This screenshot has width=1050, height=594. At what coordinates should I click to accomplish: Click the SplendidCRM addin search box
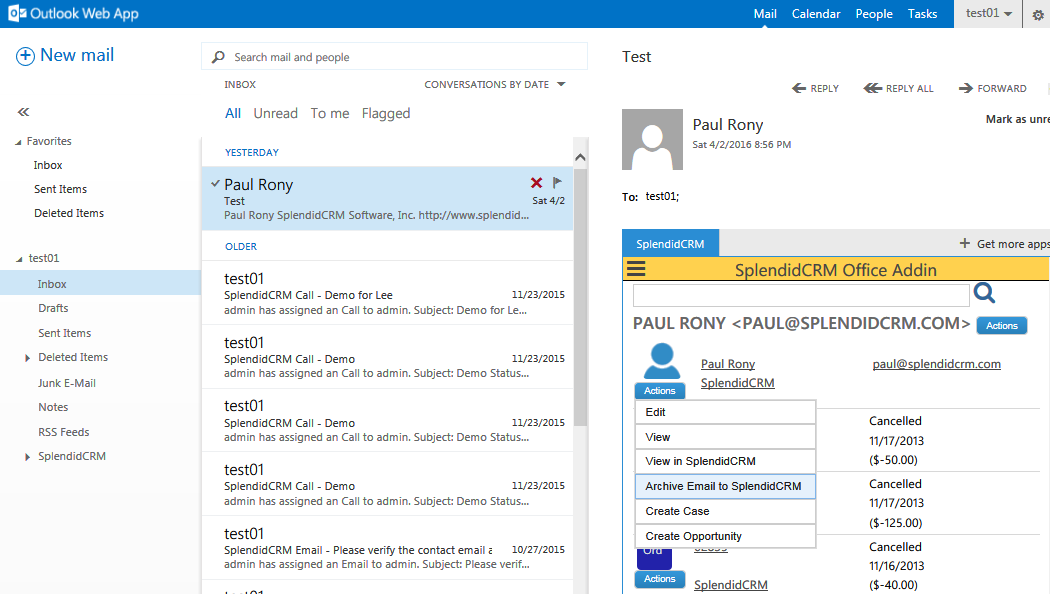(x=801, y=295)
